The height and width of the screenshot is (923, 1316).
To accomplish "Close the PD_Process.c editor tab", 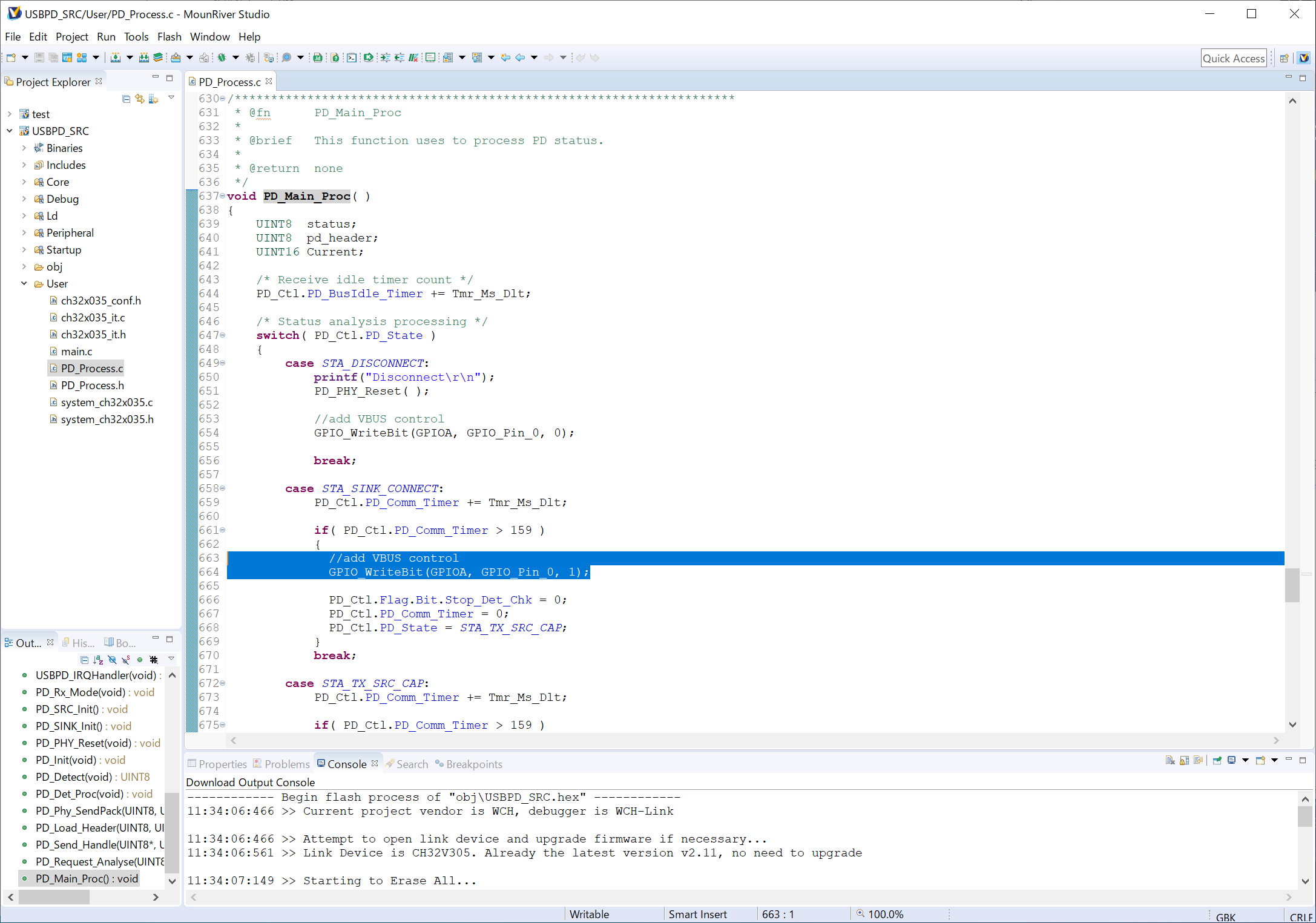I will (x=269, y=81).
